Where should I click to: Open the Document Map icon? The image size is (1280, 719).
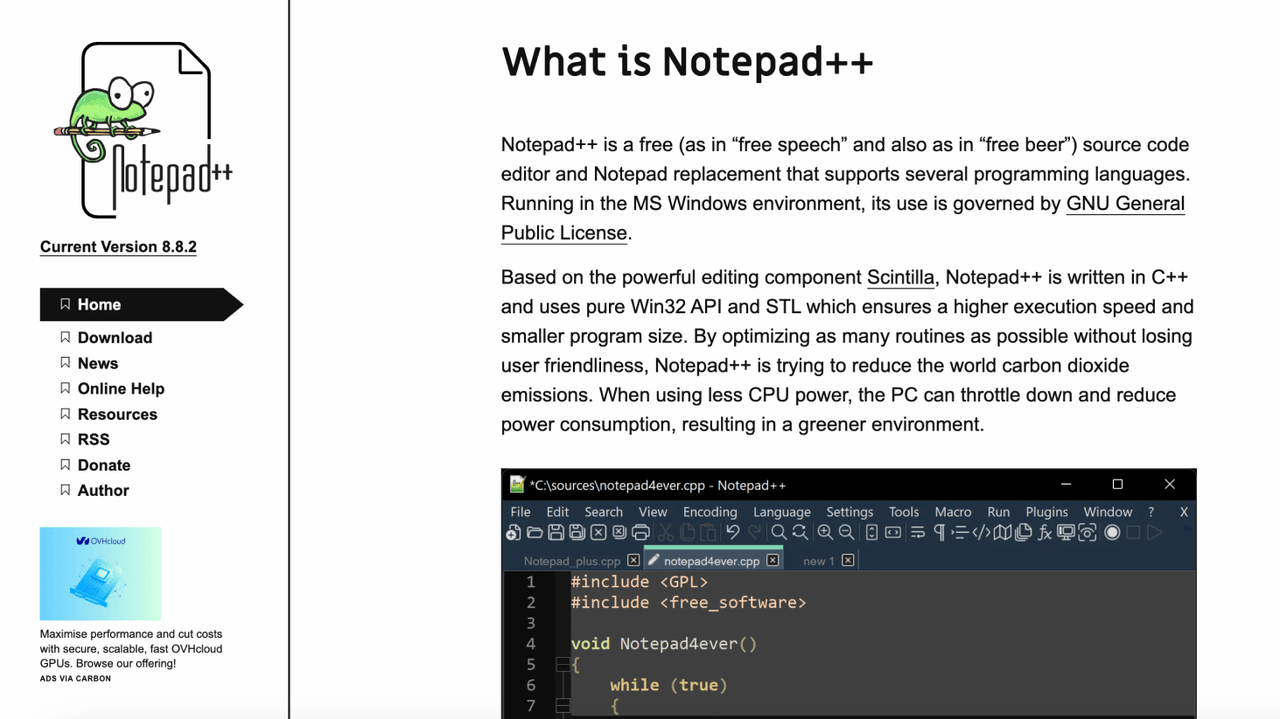pyautogui.click(x=1002, y=533)
